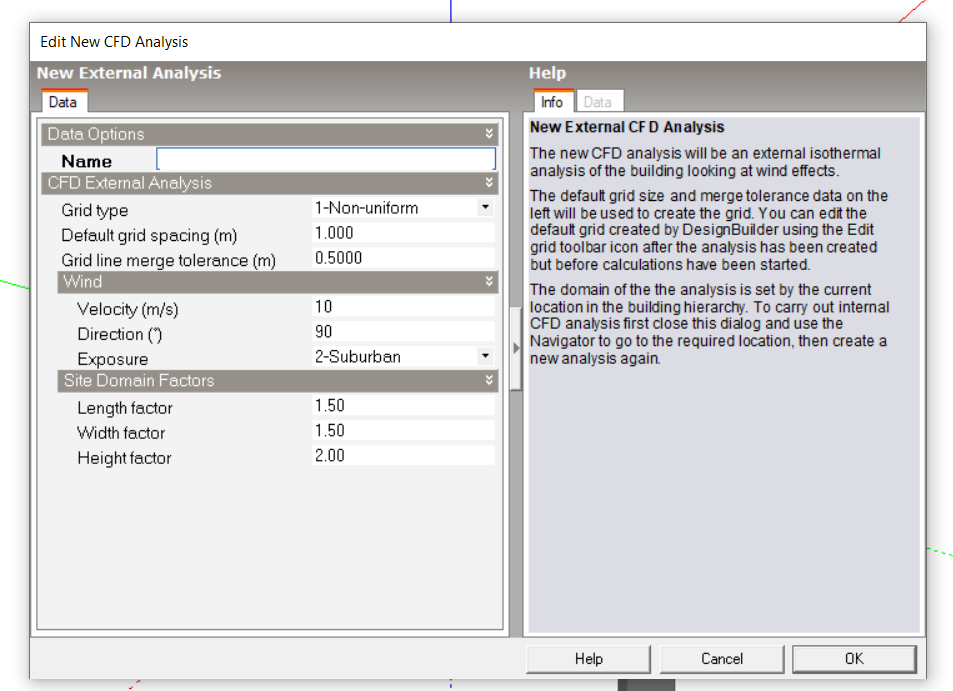This screenshot has width=953, height=691.
Task: Click the Cancel button
Action: click(x=721, y=659)
